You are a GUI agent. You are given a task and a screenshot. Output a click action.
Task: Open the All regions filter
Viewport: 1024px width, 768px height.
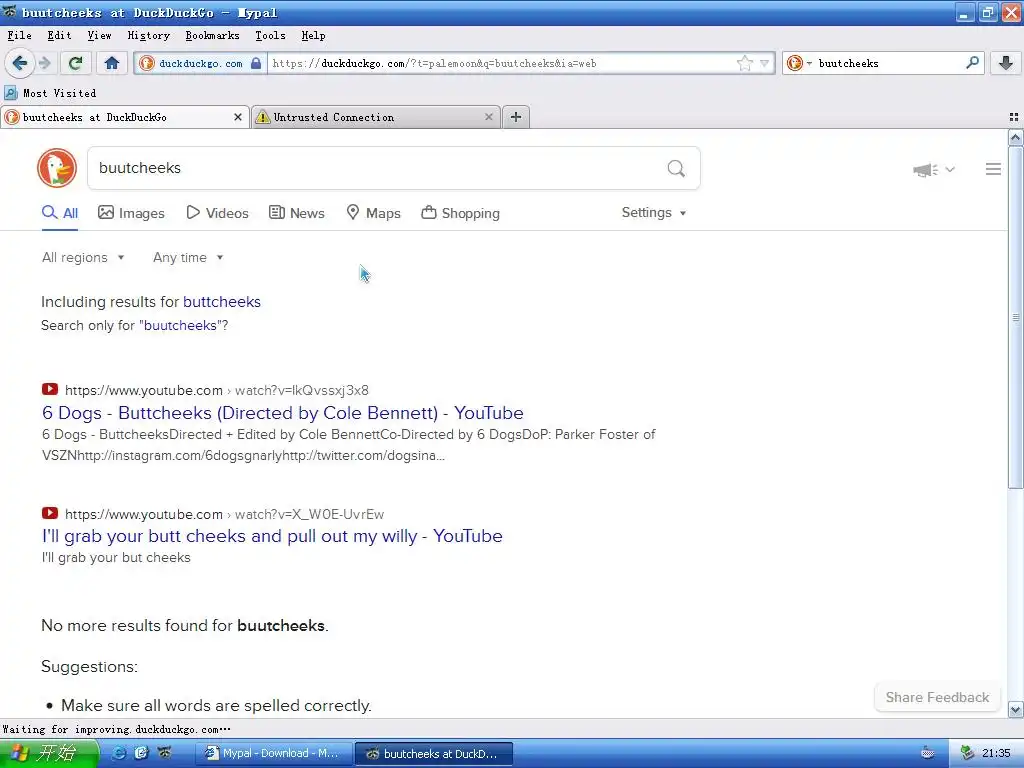[x=83, y=257]
